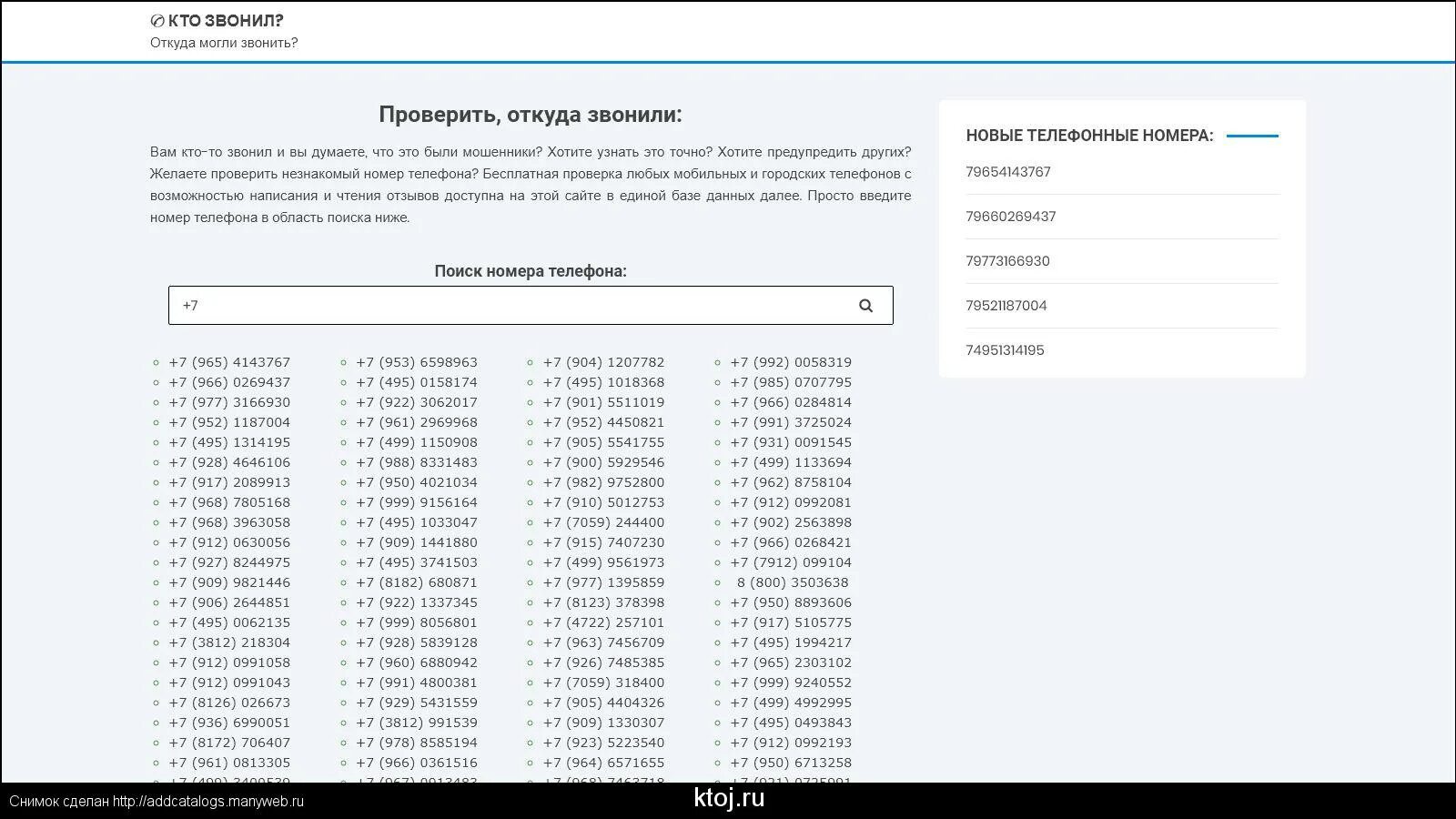The width and height of the screenshot is (1456, 819).
Task: Open number +7 (952) 1187004
Action: [x=229, y=422]
